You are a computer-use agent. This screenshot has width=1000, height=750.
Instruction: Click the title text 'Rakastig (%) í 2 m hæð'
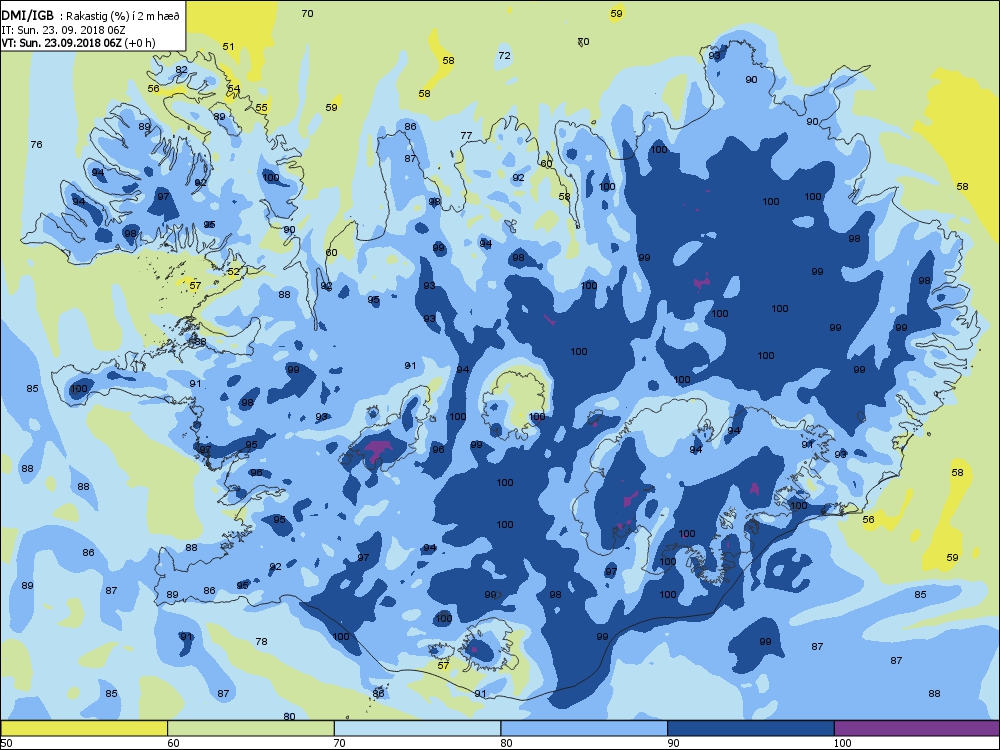(122, 17)
